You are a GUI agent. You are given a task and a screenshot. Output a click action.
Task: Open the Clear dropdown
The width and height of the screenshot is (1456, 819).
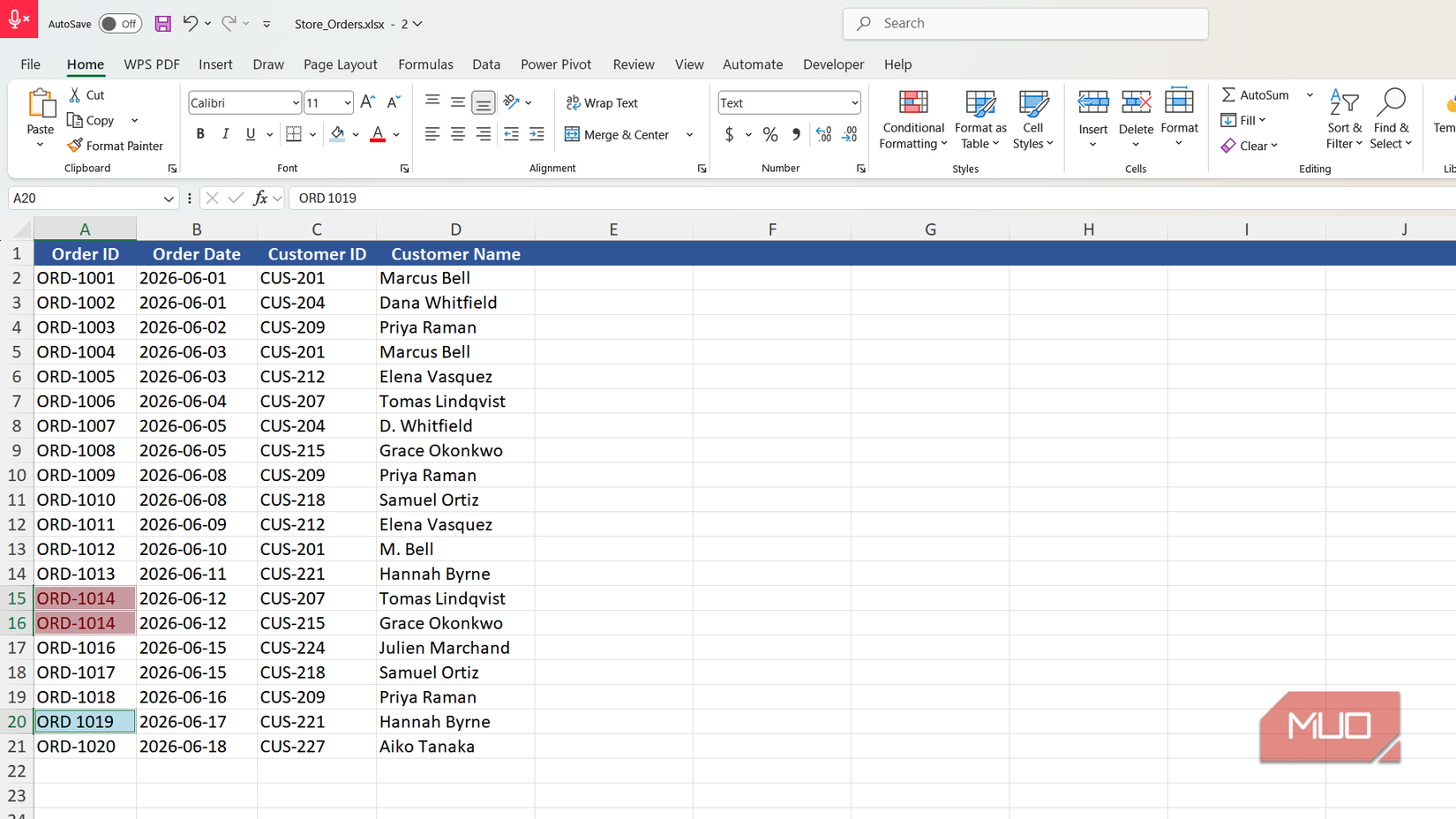click(x=1250, y=146)
